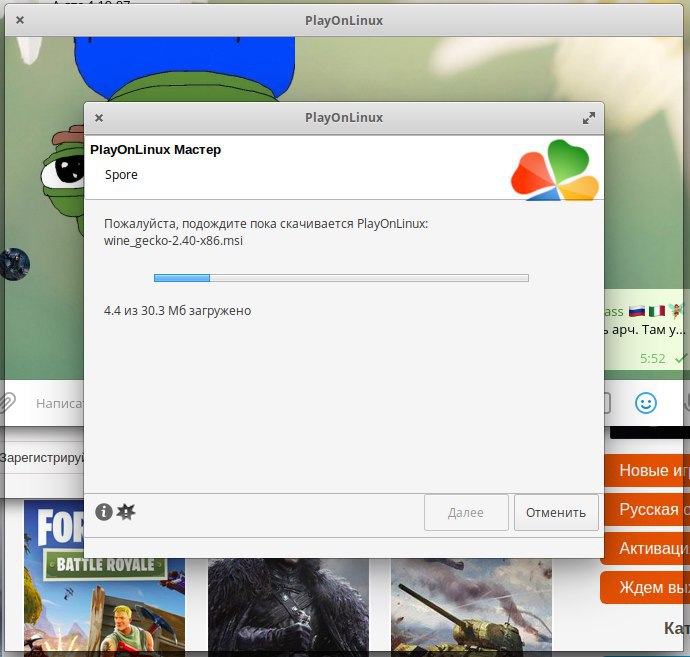The image size is (690, 657).
Task: Click the disabled Далее button
Action: (466, 513)
